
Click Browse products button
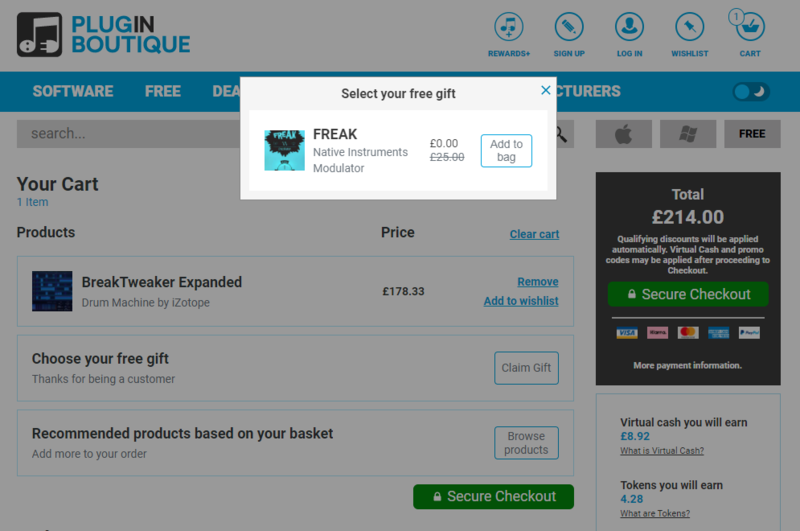click(526, 443)
